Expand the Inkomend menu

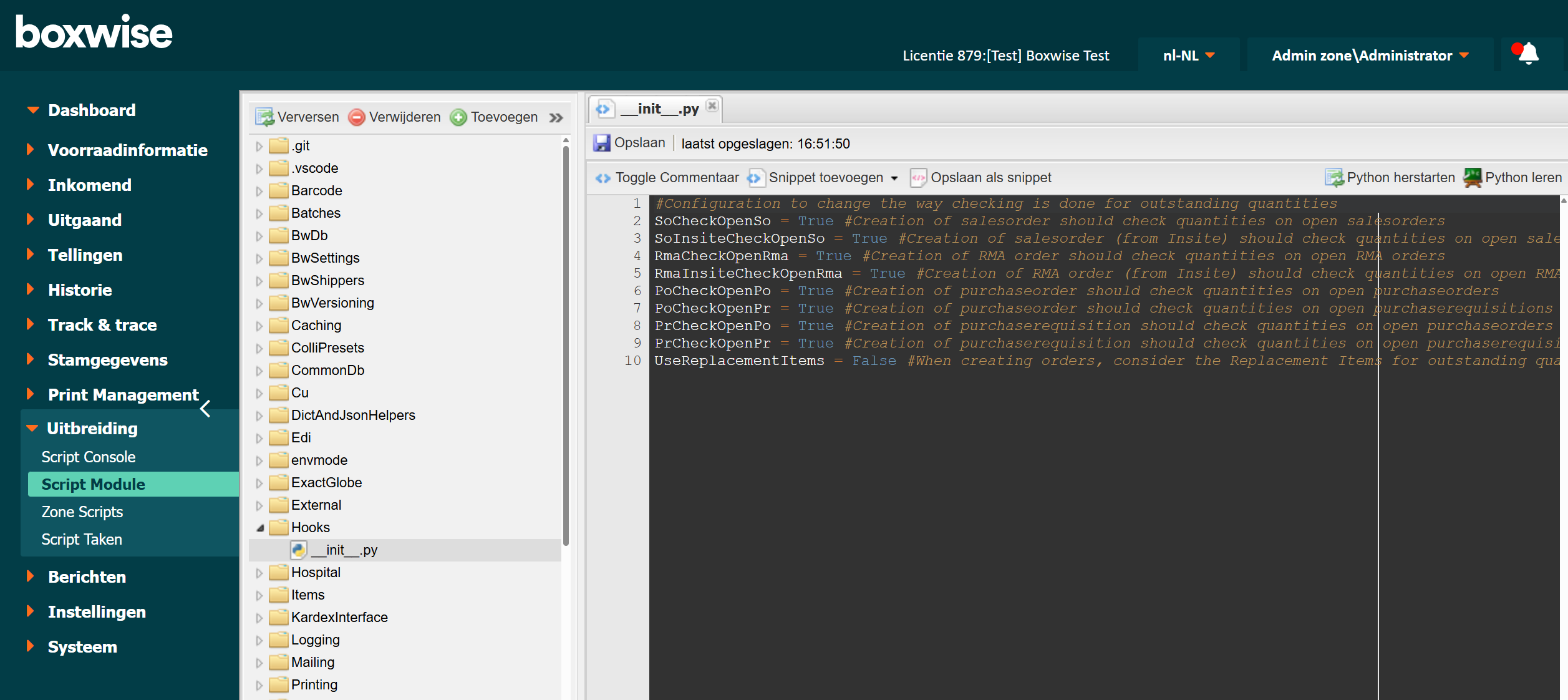pyautogui.click(x=89, y=185)
